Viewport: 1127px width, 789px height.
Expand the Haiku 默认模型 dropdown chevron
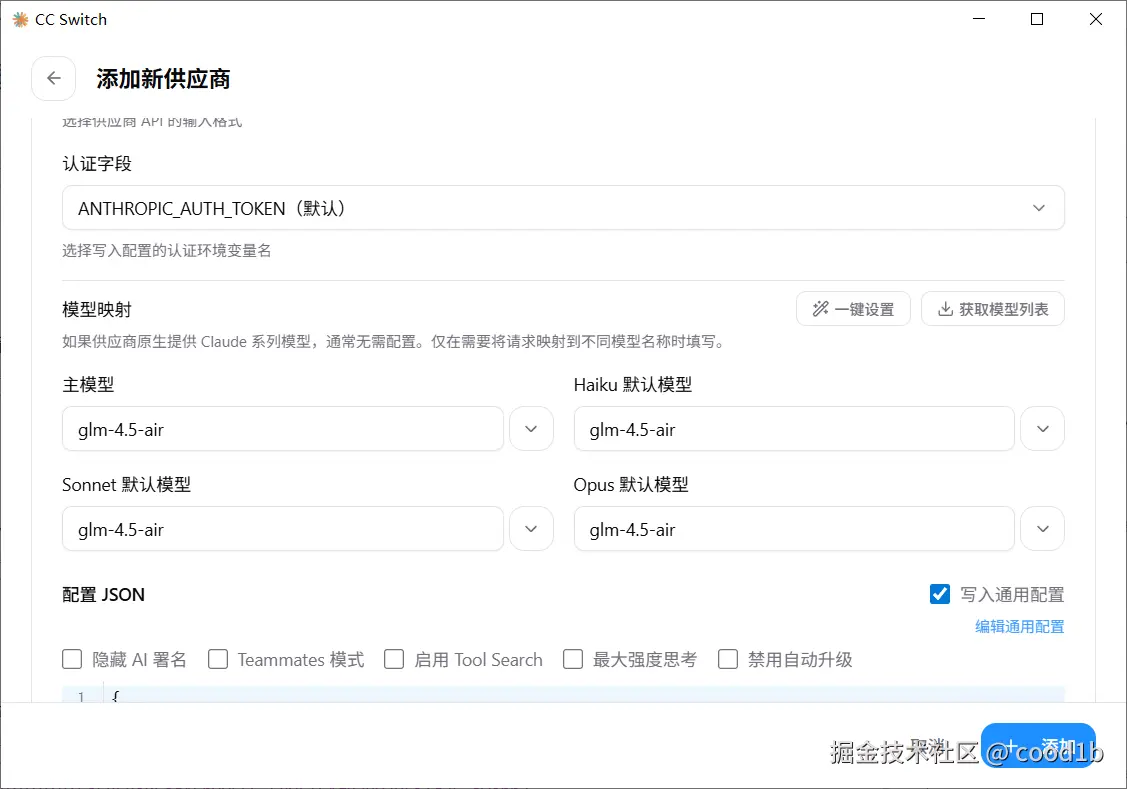coord(1042,429)
